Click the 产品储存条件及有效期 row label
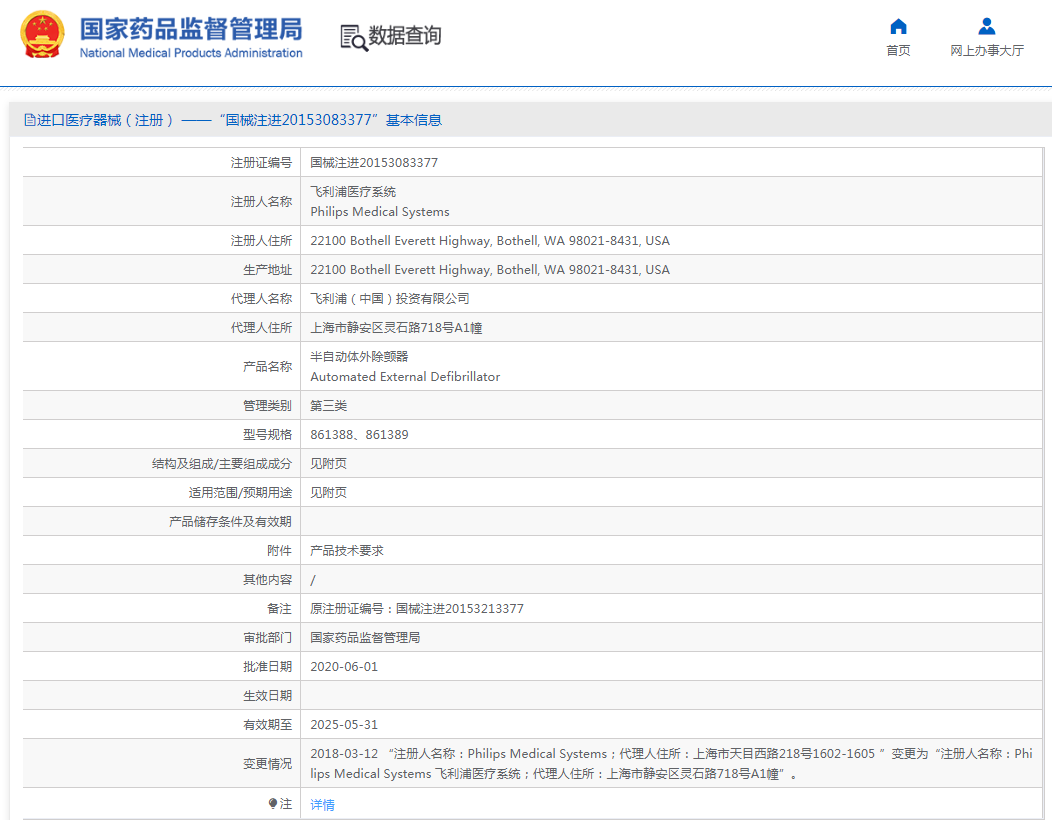1052x820 pixels. 230,522
